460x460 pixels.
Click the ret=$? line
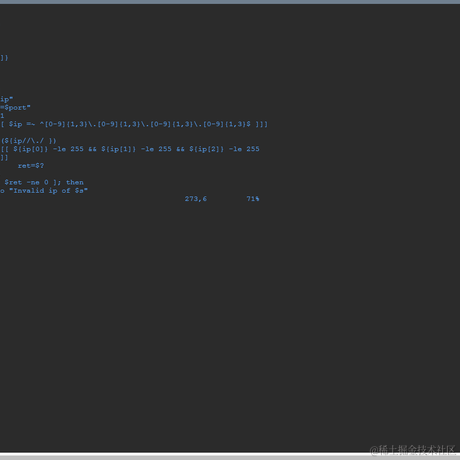pyautogui.click(x=31, y=166)
